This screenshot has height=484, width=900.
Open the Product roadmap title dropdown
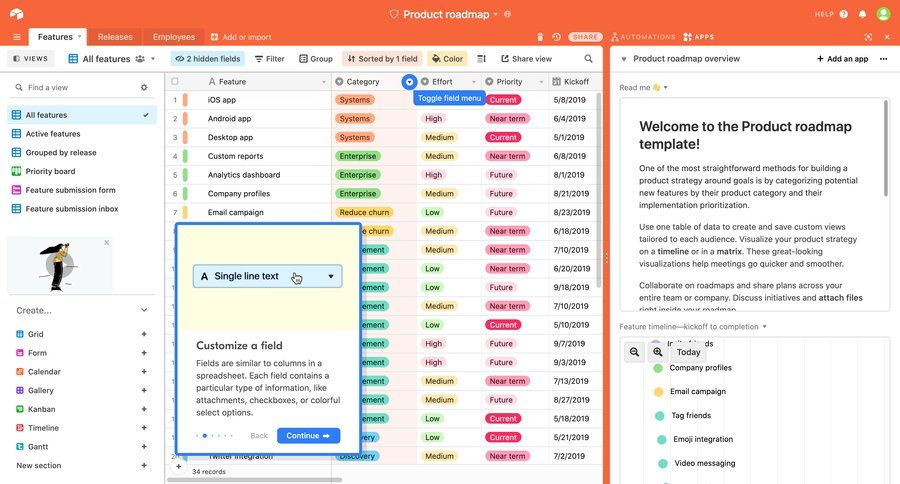[x=495, y=14]
